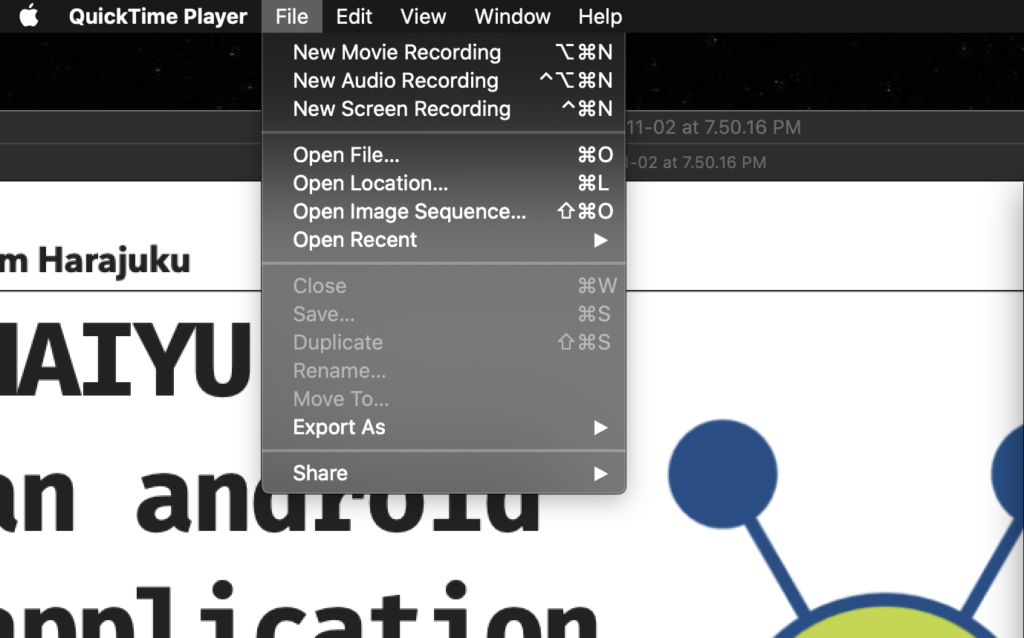Open the Apple menu

click(x=29, y=16)
